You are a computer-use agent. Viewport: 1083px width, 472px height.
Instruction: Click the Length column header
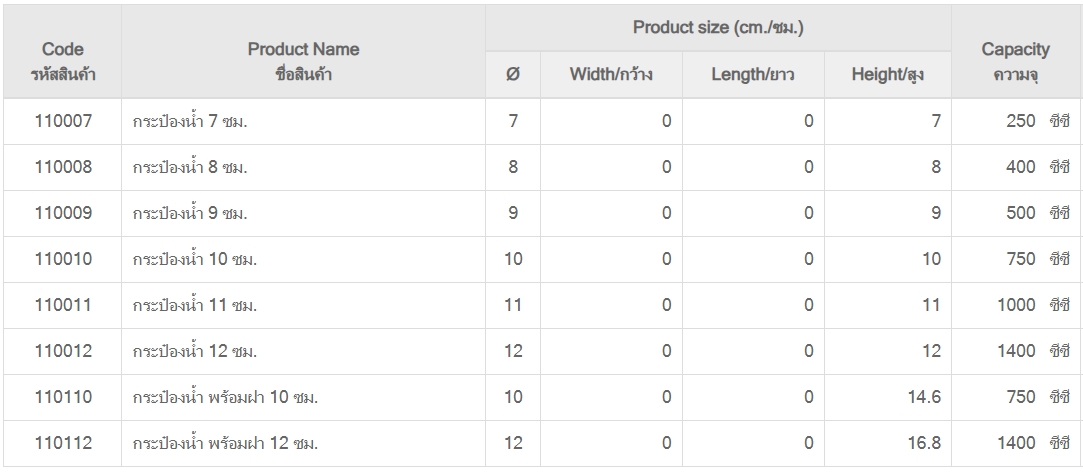(752, 74)
